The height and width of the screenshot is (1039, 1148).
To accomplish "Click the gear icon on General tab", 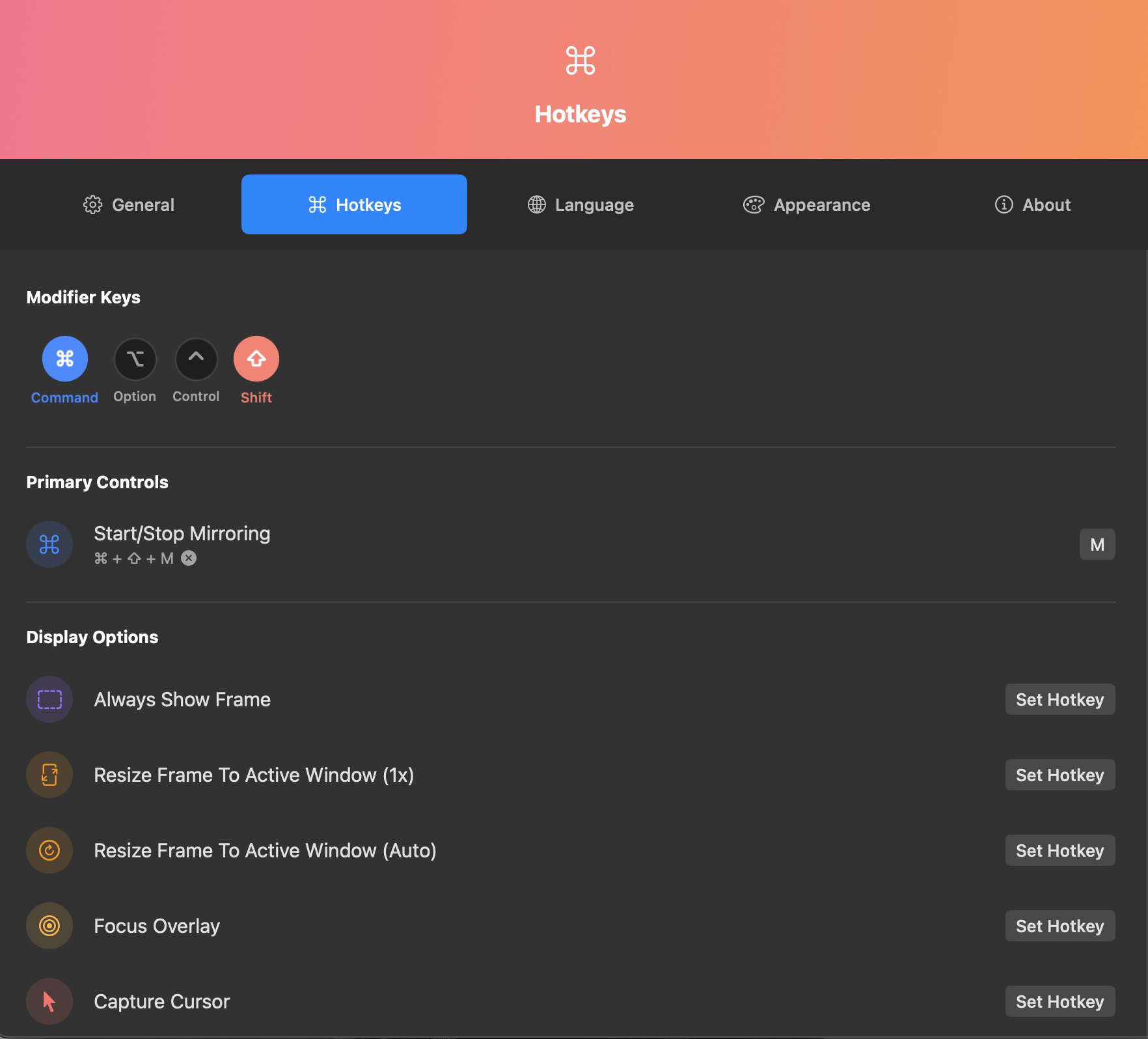I will pos(93,204).
